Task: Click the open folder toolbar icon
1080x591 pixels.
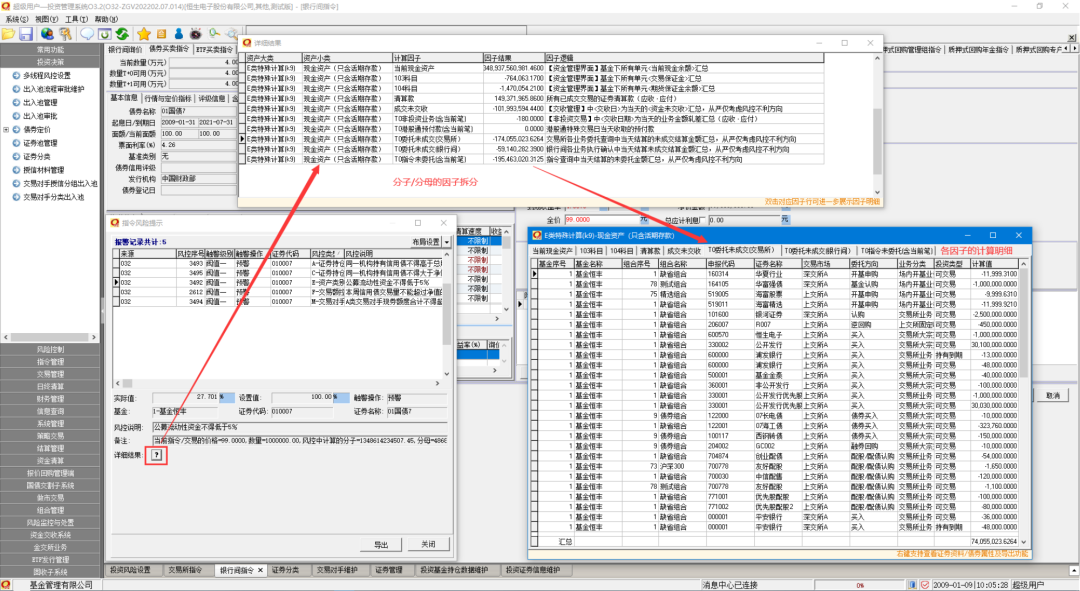Action: (8, 33)
